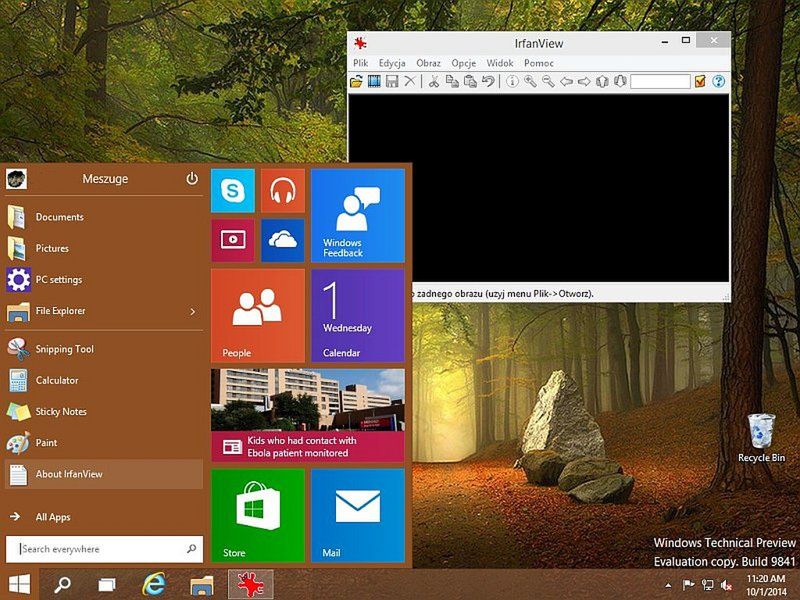Open File Explorer from the taskbar
This screenshot has width=800, height=600.
(x=202, y=585)
